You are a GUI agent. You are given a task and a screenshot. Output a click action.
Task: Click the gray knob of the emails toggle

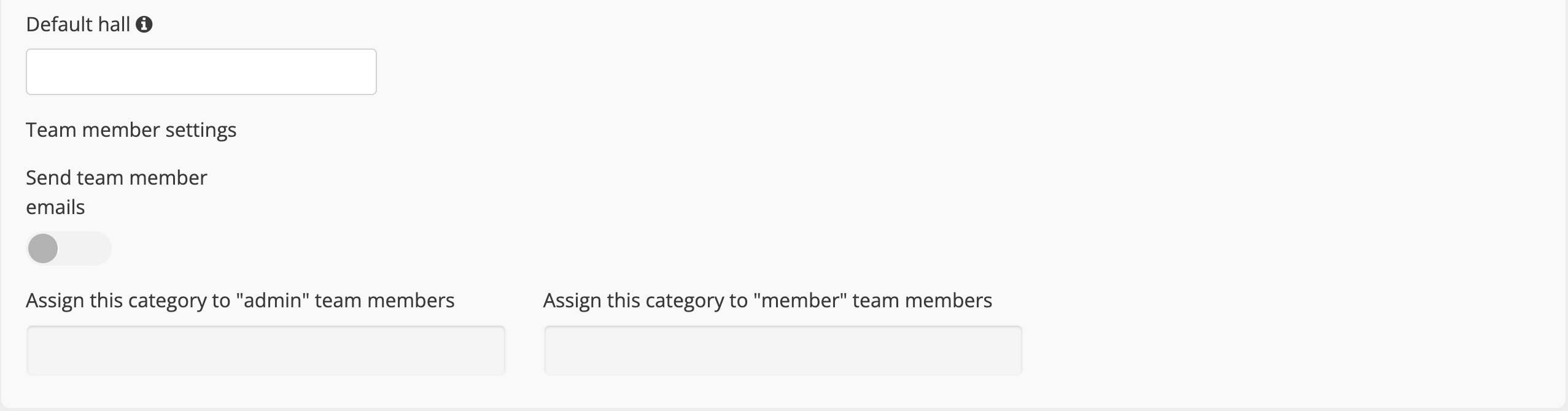click(43, 248)
